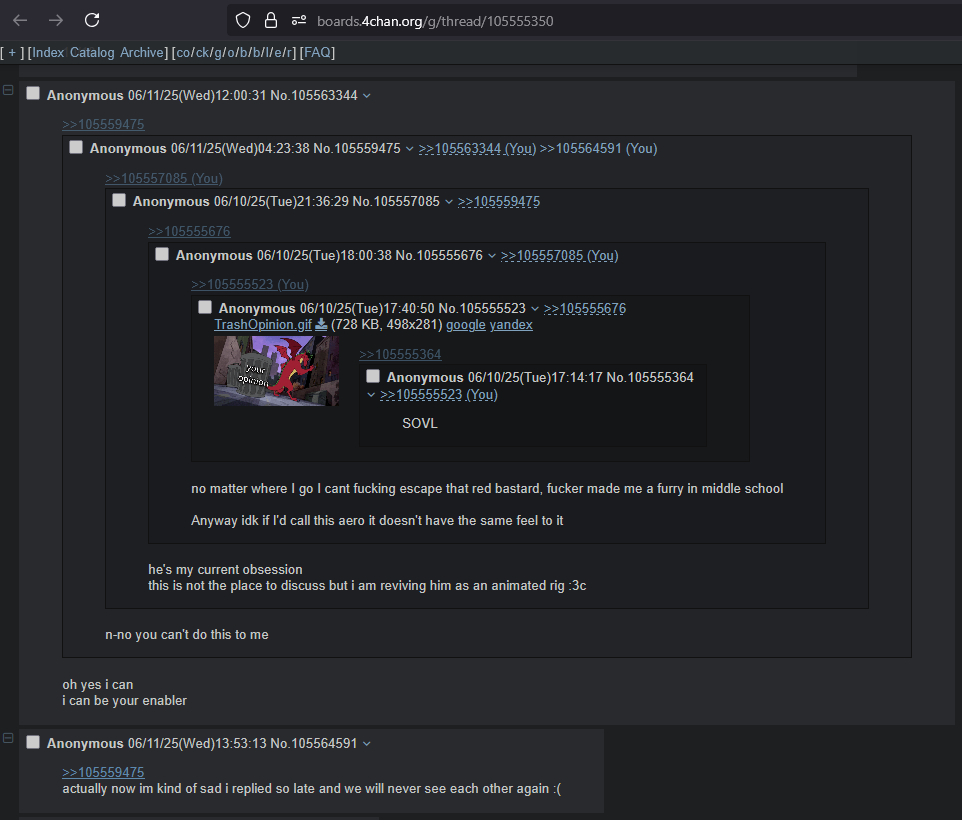This screenshot has width=962, height=820.
Task: Tick checkbox of post No.105559475
Action: (x=76, y=147)
